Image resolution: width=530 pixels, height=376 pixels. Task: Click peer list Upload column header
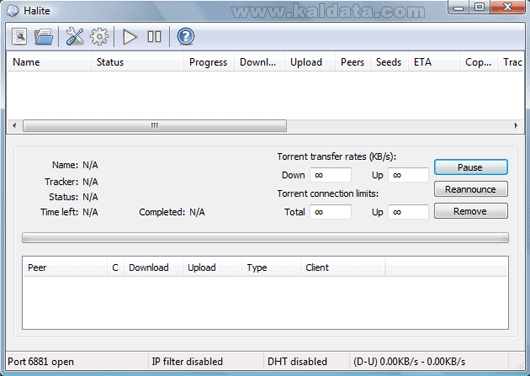[x=212, y=268]
